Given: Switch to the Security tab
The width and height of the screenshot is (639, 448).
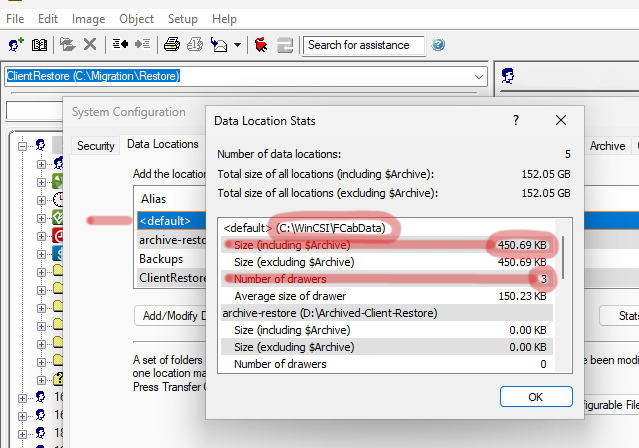Looking at the screenshot, I should (96, 146).
